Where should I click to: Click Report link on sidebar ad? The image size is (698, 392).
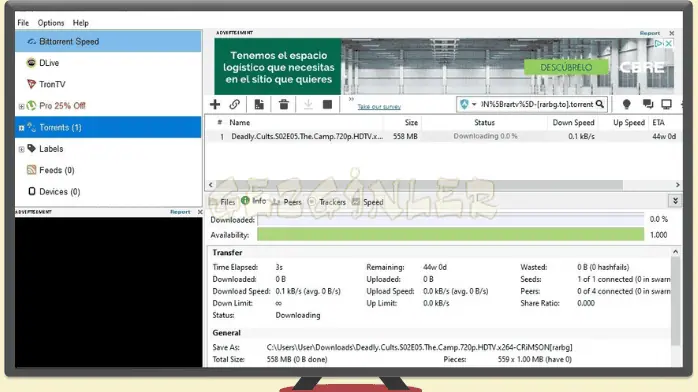pyautogui.click(x=180, y=212)
